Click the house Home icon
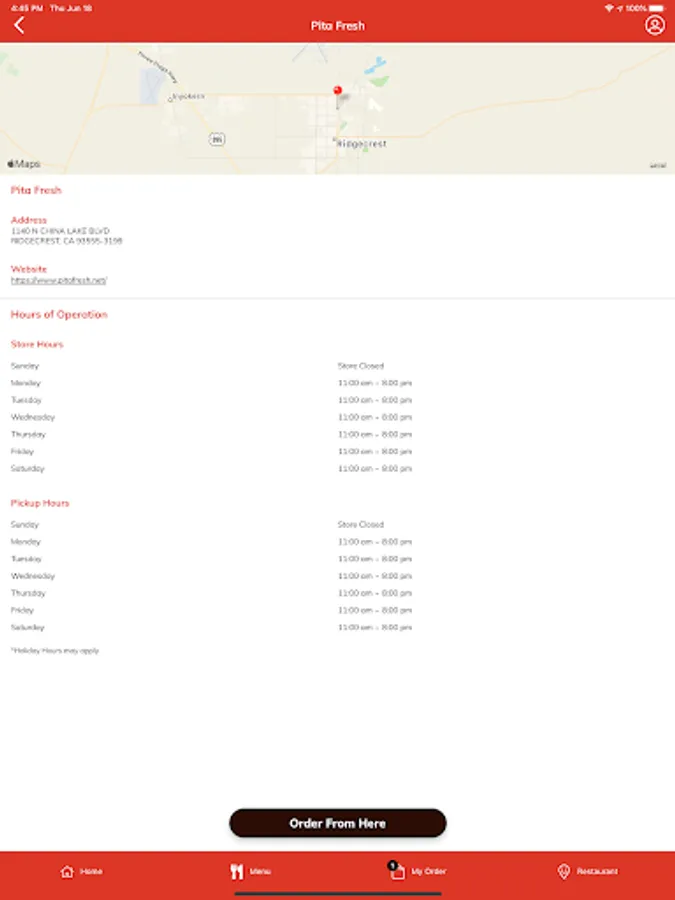This screenshot has width=675, height=900. pos(67,871)
